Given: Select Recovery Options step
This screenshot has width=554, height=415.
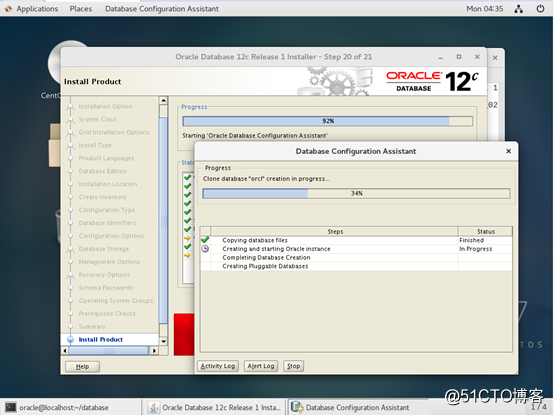Looking at the screenshot, I should (x=104, y=275).
